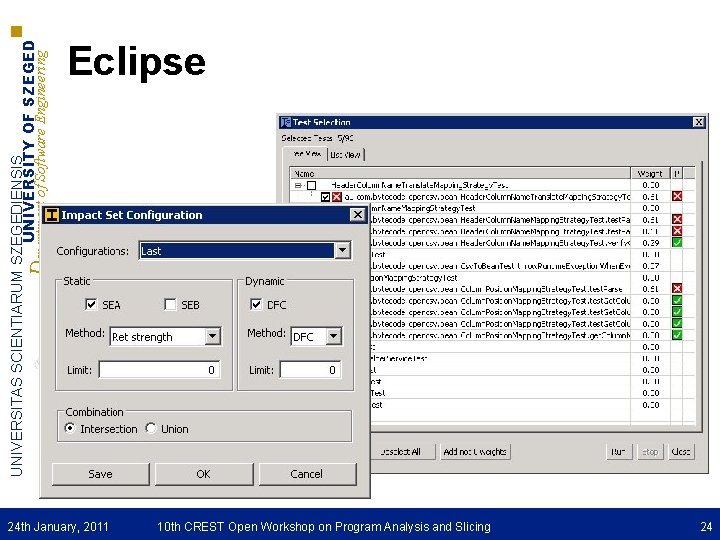This screenshot has height=540, width=720.
Task: Select the HeaderColumnNameTranslateMappingStrategyTest root row
Action: point(419,186)
